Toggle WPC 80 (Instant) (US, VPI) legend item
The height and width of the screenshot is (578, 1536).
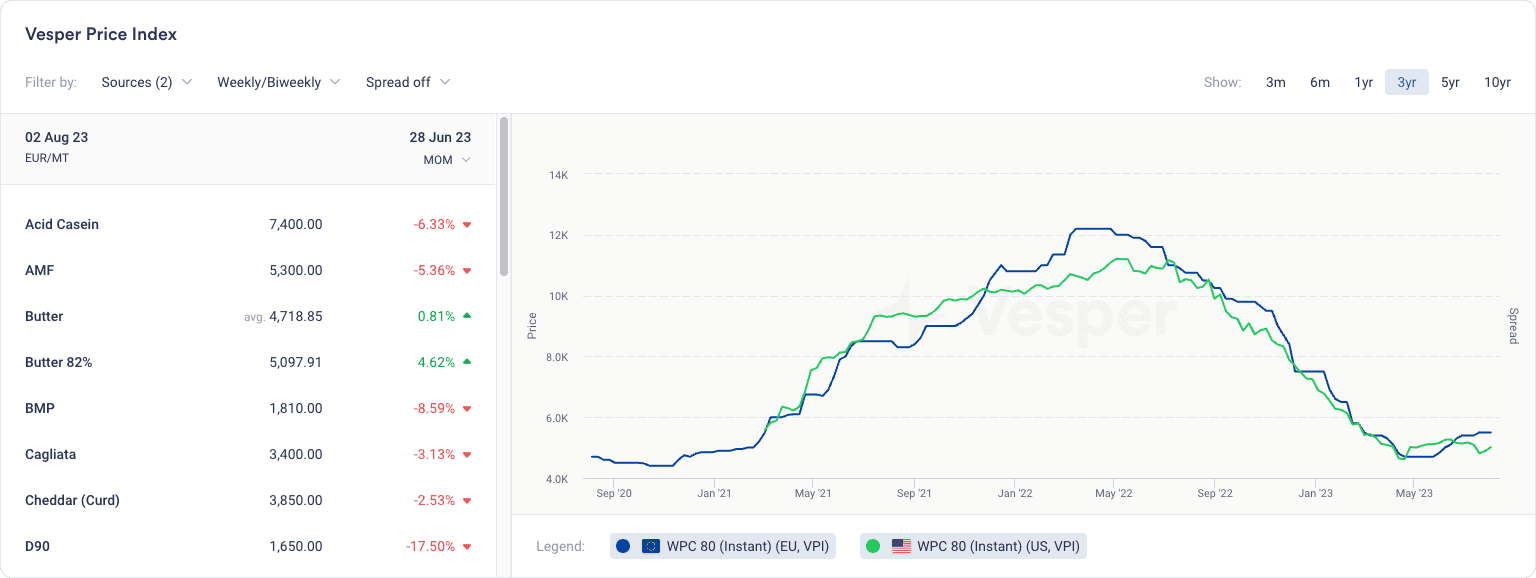(x=973, y=546)
